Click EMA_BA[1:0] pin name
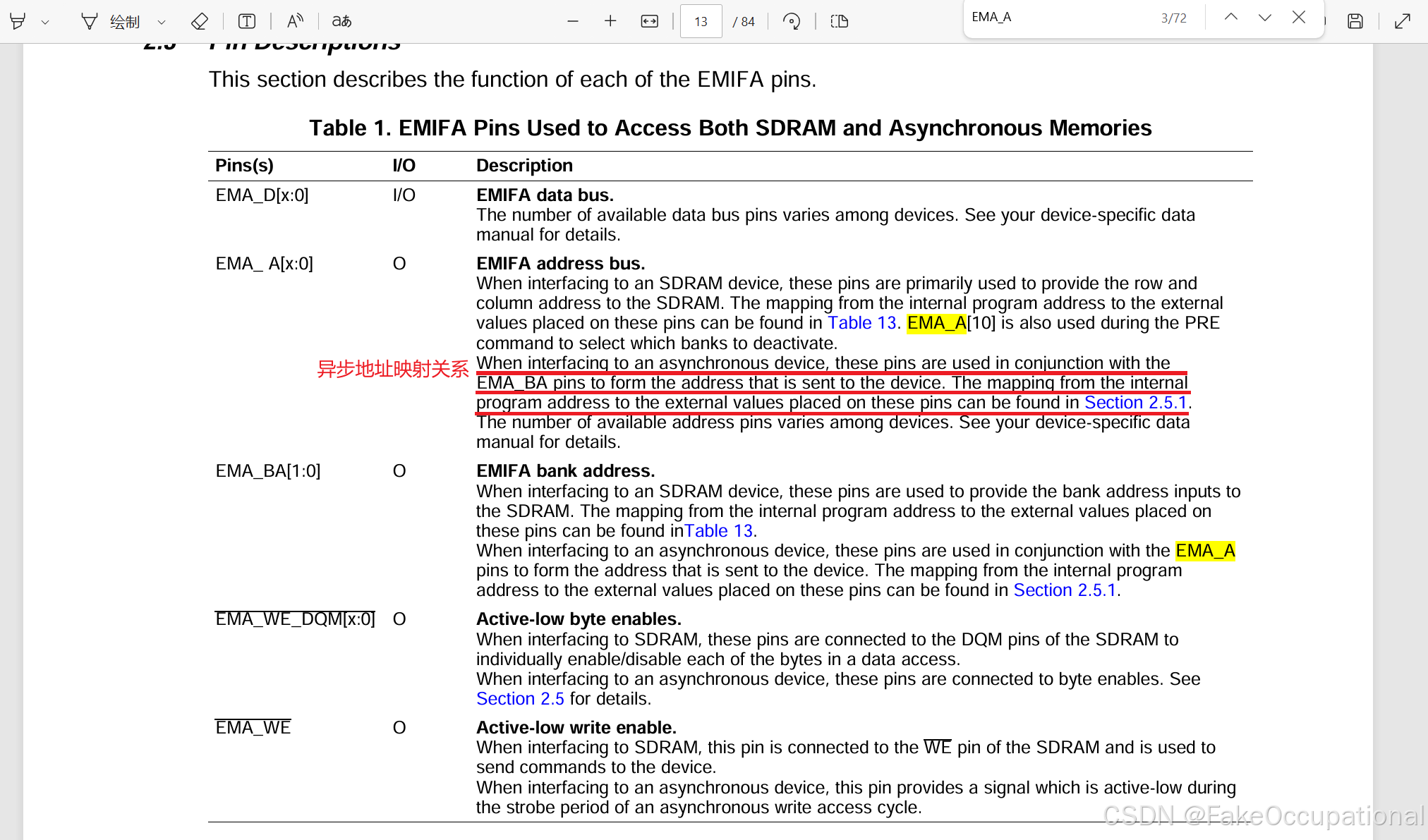 click(267, 471)
